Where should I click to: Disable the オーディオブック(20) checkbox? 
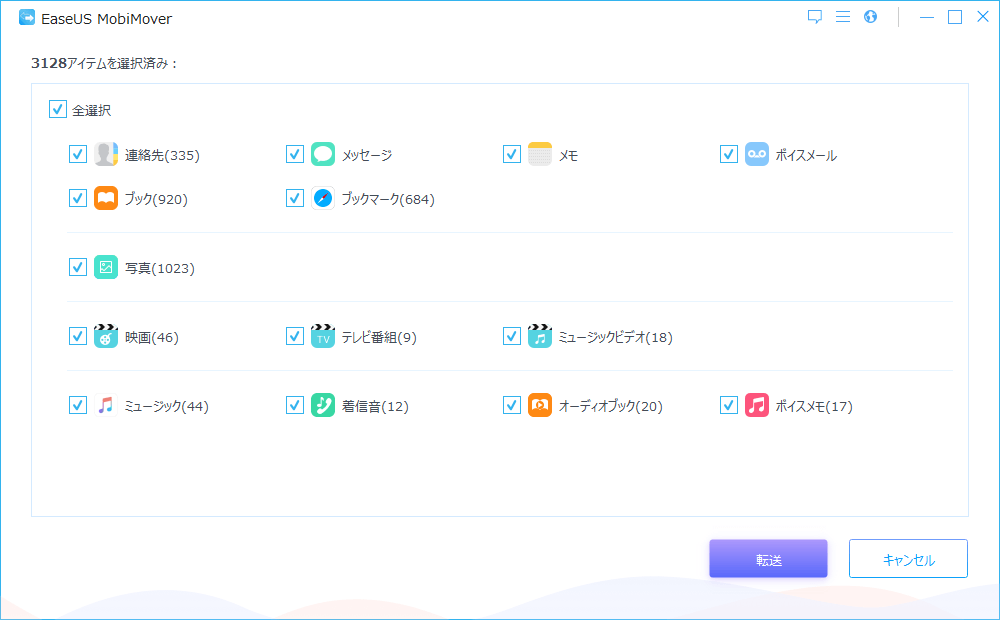[x=512, y=405]
